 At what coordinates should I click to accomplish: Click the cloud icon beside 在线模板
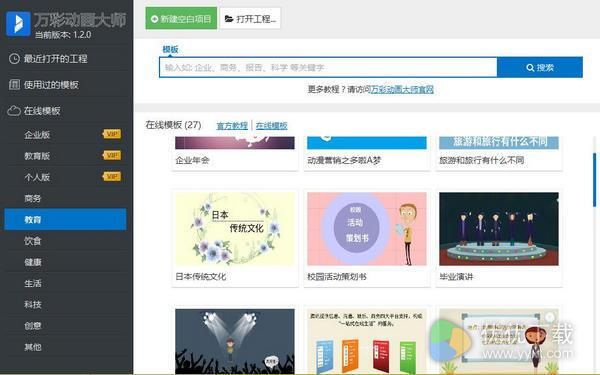coord(14,111)
